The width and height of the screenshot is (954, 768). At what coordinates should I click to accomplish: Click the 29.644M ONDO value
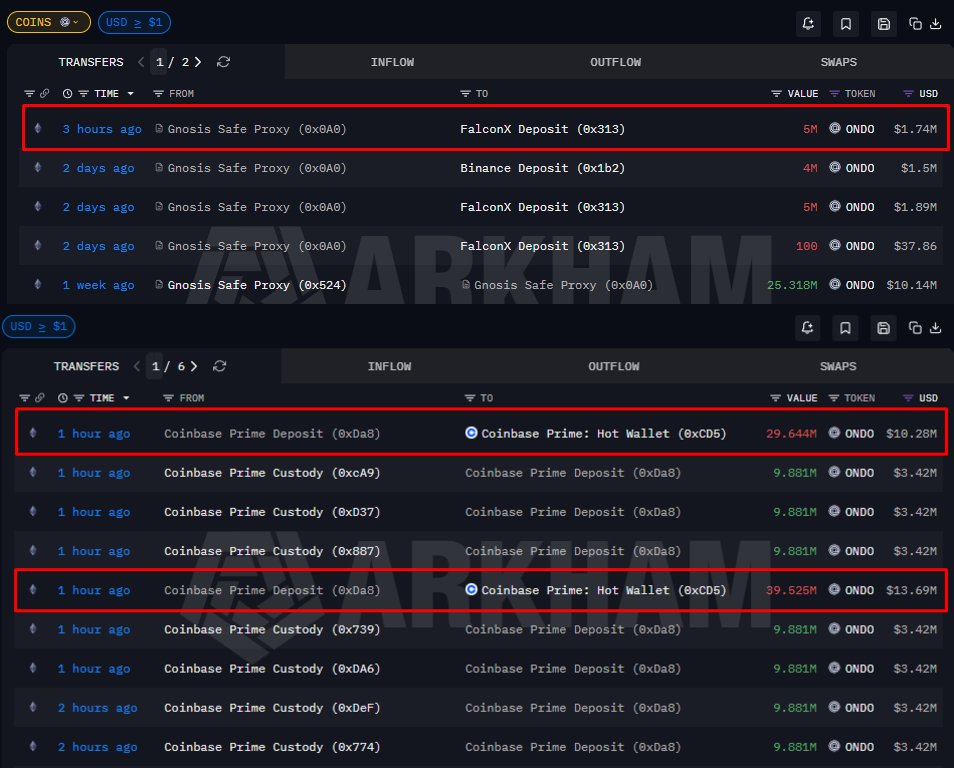point(792,433)
